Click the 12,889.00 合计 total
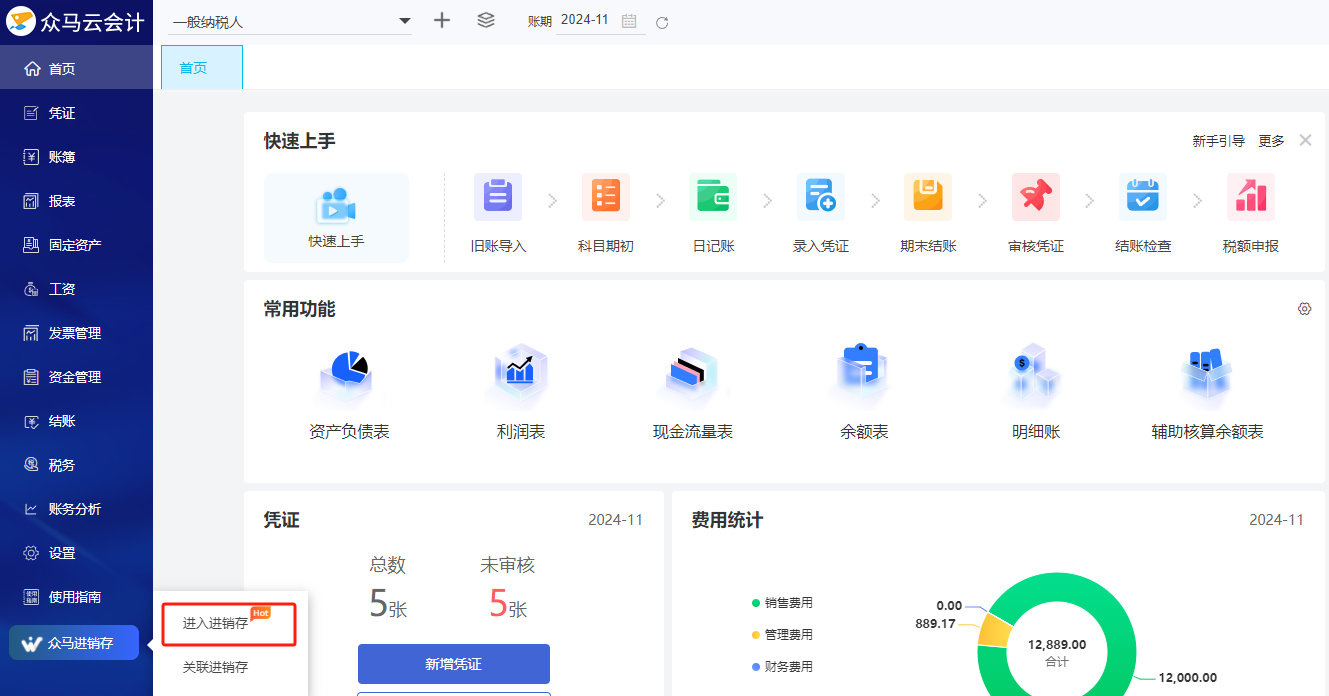The image size is (1329, 696). 1057,652
